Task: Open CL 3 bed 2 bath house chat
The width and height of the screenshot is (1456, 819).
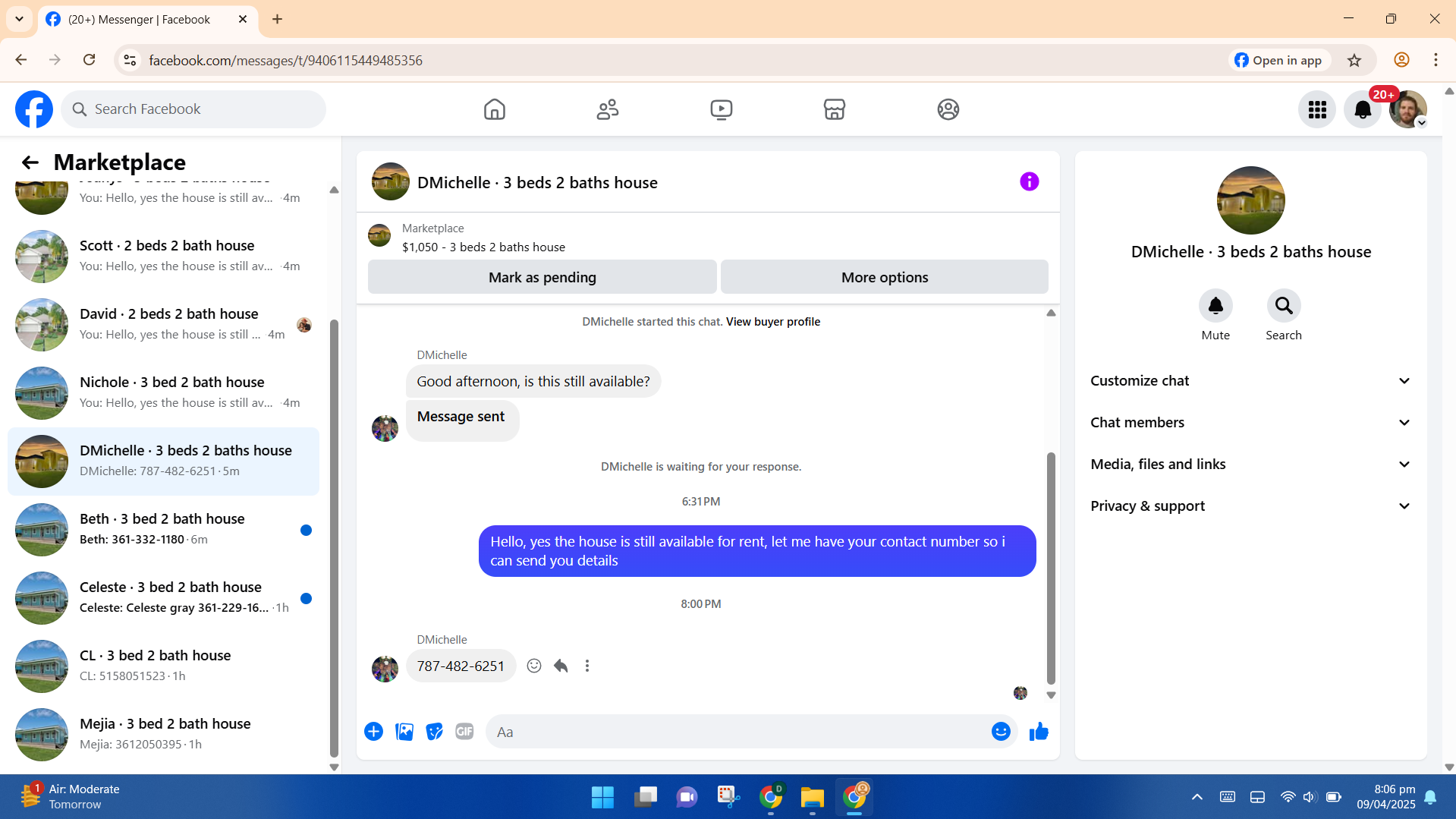Action: 164,666
